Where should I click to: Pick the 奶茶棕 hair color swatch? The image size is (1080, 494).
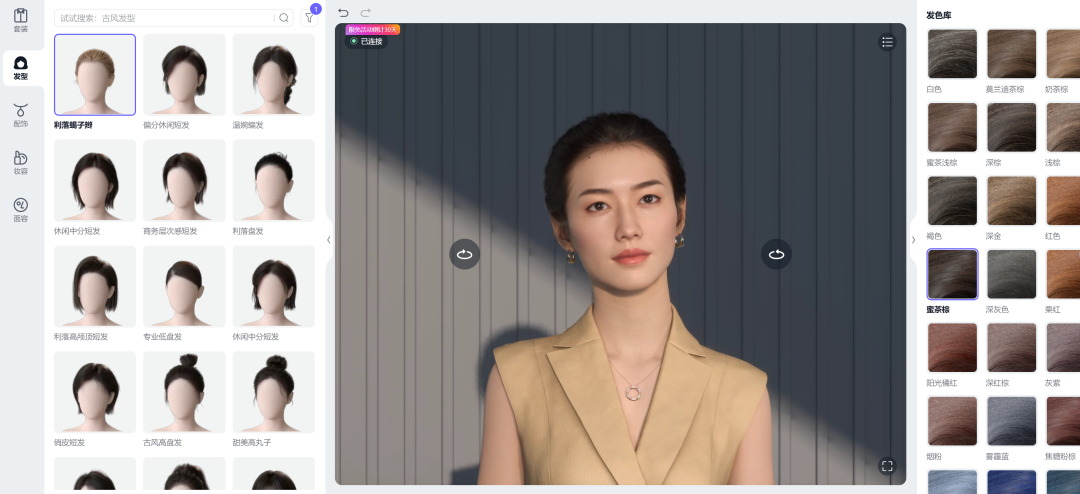(1063, 54)
